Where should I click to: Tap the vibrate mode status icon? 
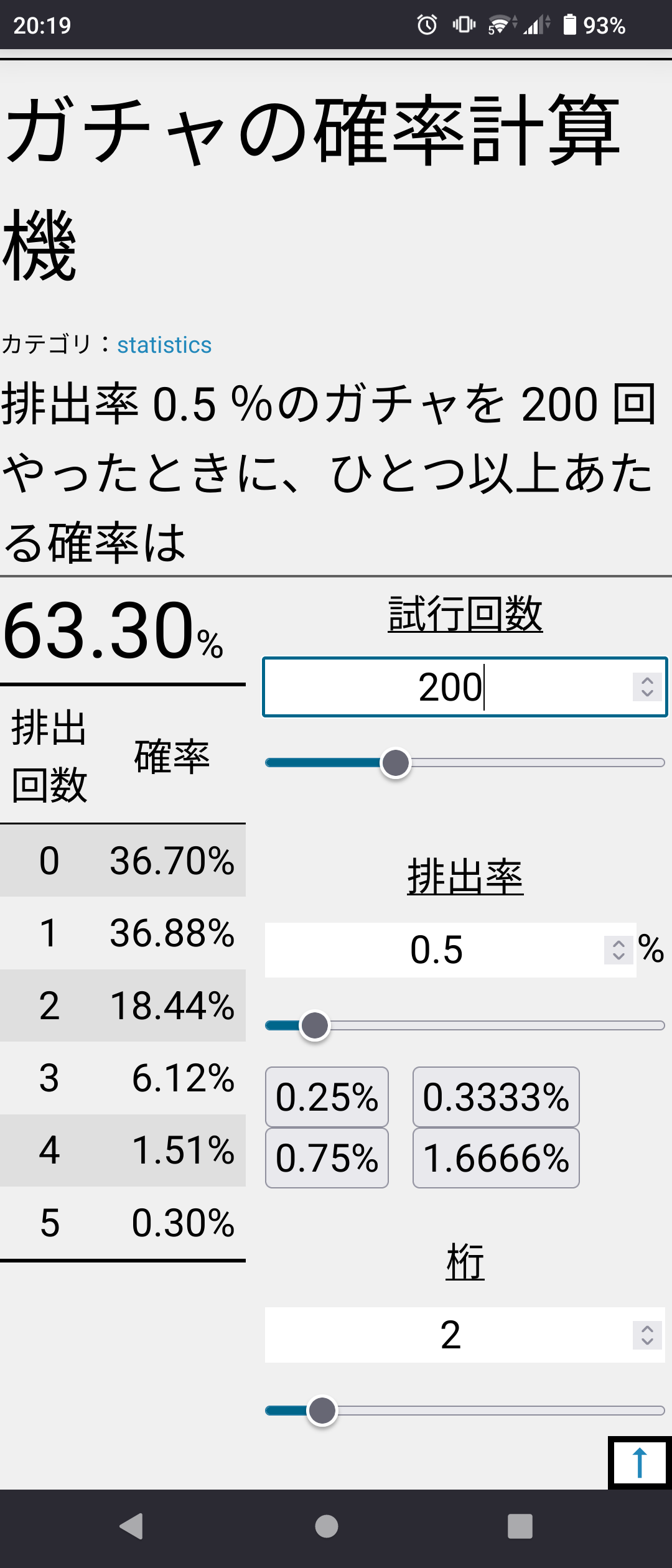click(x=464, y=25)
